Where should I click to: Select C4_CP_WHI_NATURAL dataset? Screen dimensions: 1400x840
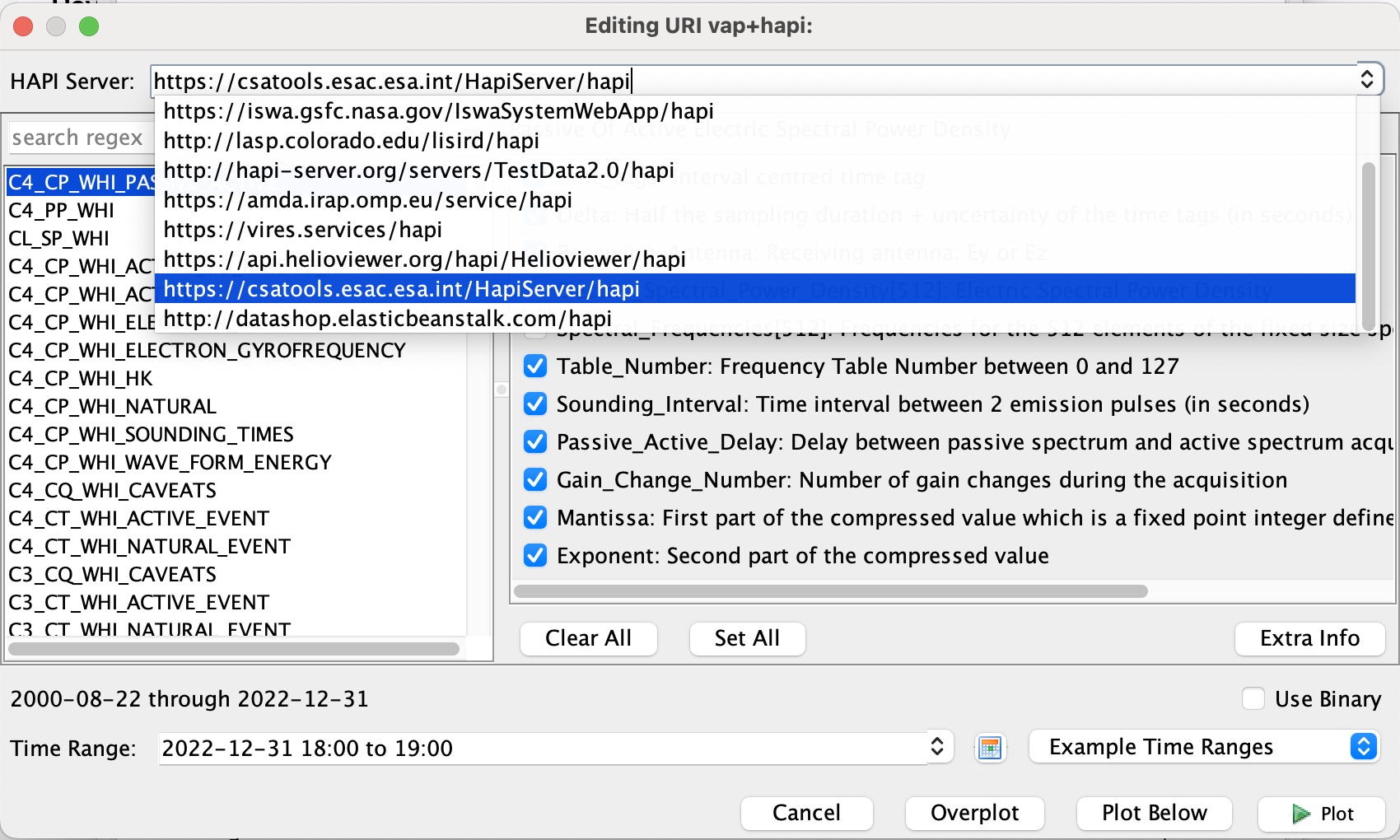click(x=236, y=406)
